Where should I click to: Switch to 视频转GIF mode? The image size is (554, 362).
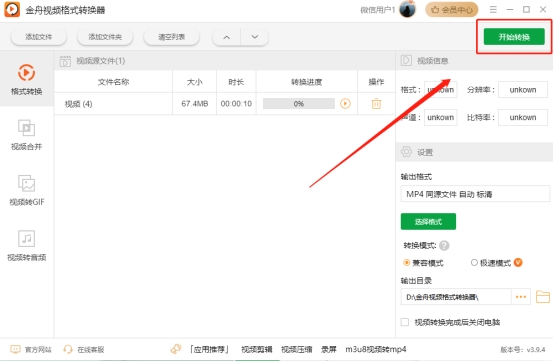(x=26, y=190)
